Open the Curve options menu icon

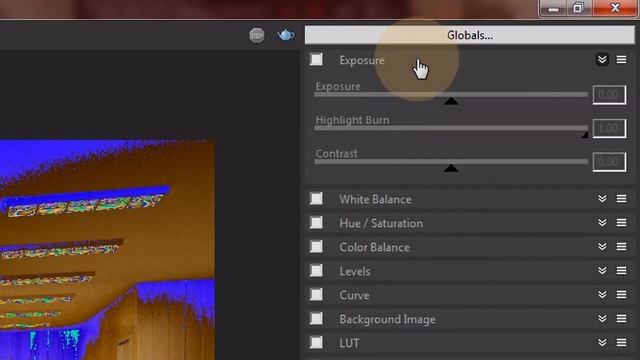622,295
